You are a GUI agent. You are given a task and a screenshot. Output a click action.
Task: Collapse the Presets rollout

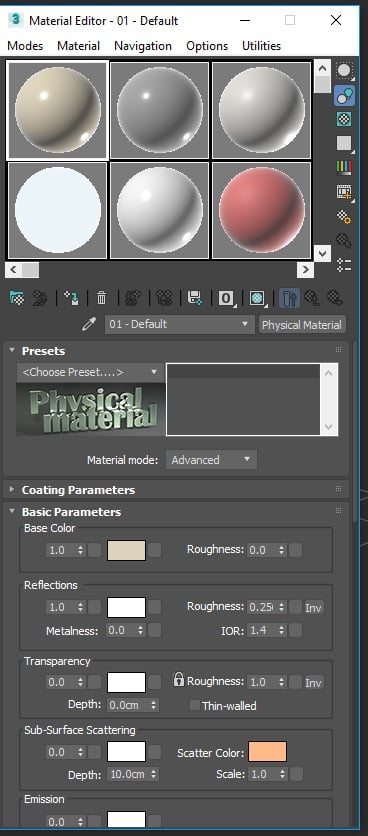point(12,351)
